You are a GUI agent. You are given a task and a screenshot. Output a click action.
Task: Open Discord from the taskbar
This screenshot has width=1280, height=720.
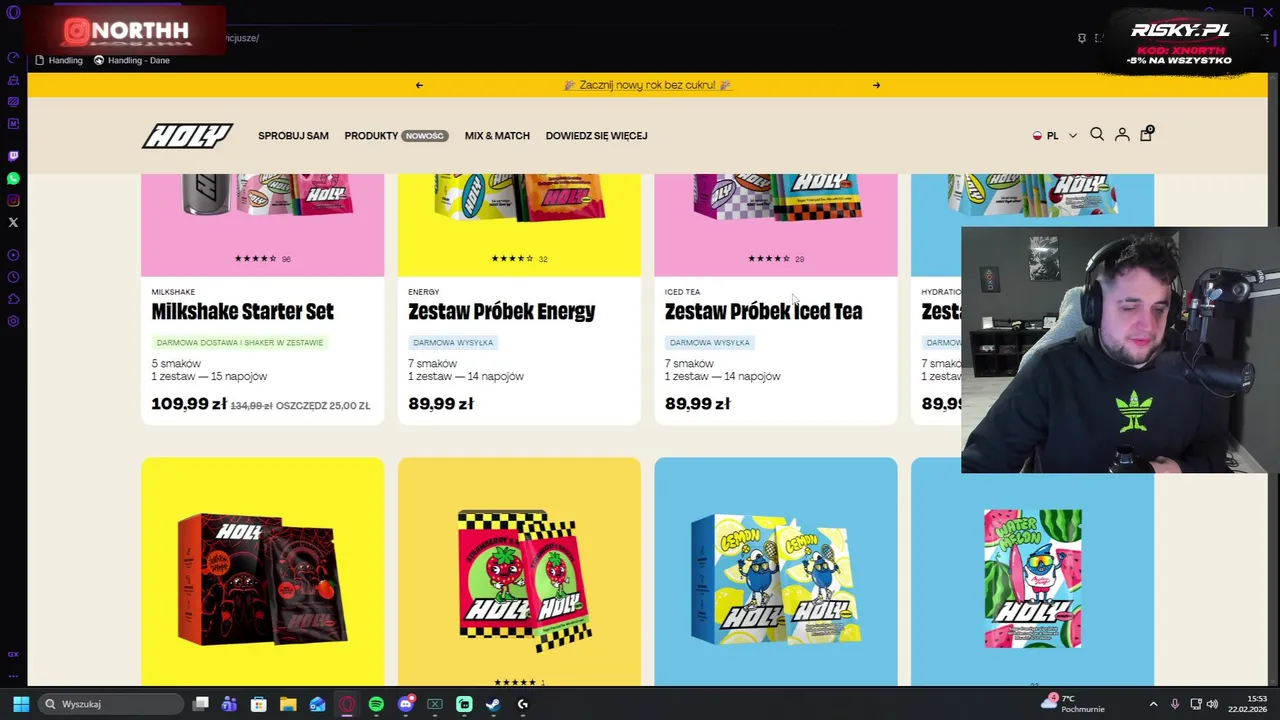point(405,704)
